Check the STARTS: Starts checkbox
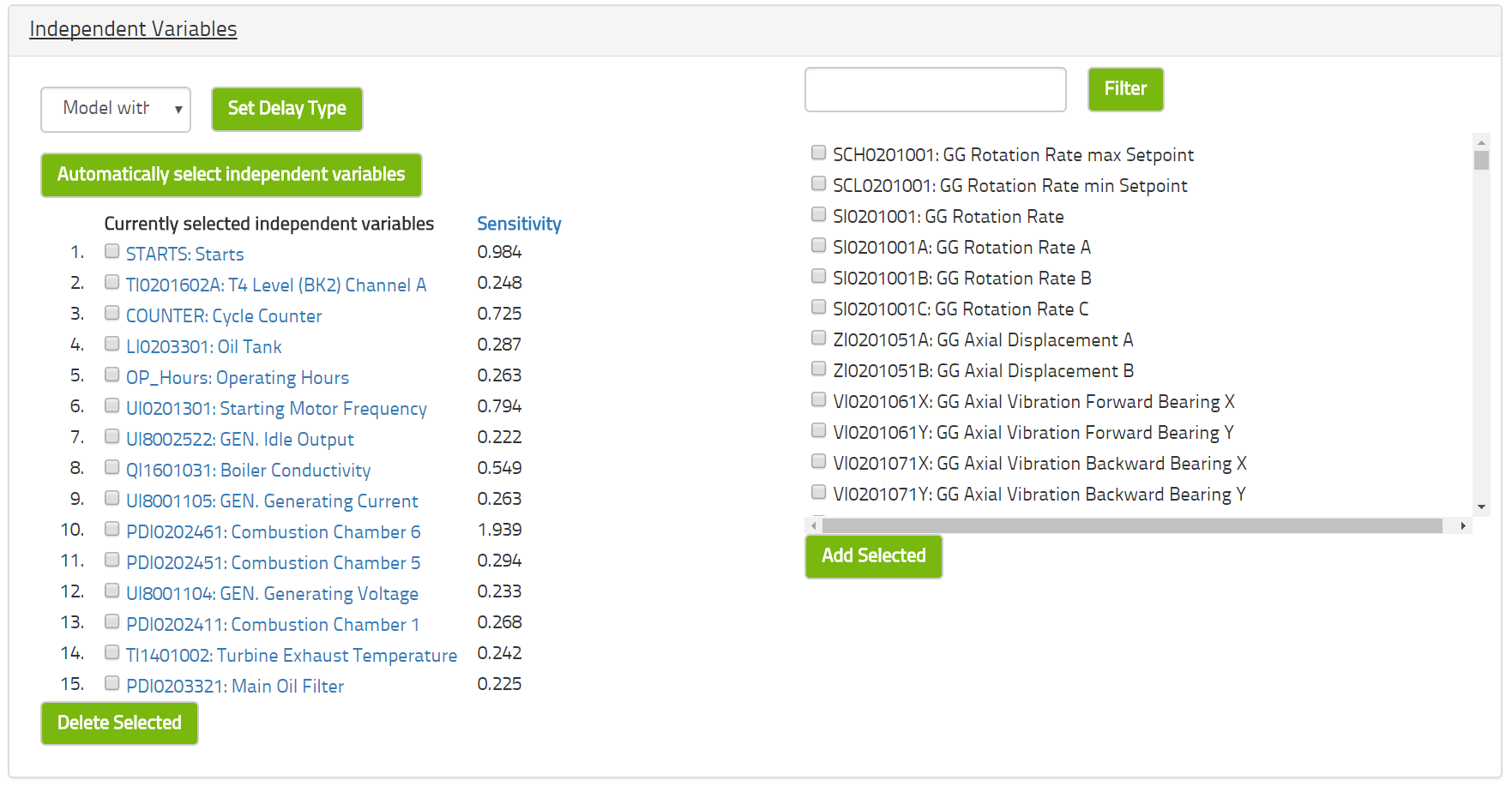This screenshot has width=1512, height=786. [111, 251]
